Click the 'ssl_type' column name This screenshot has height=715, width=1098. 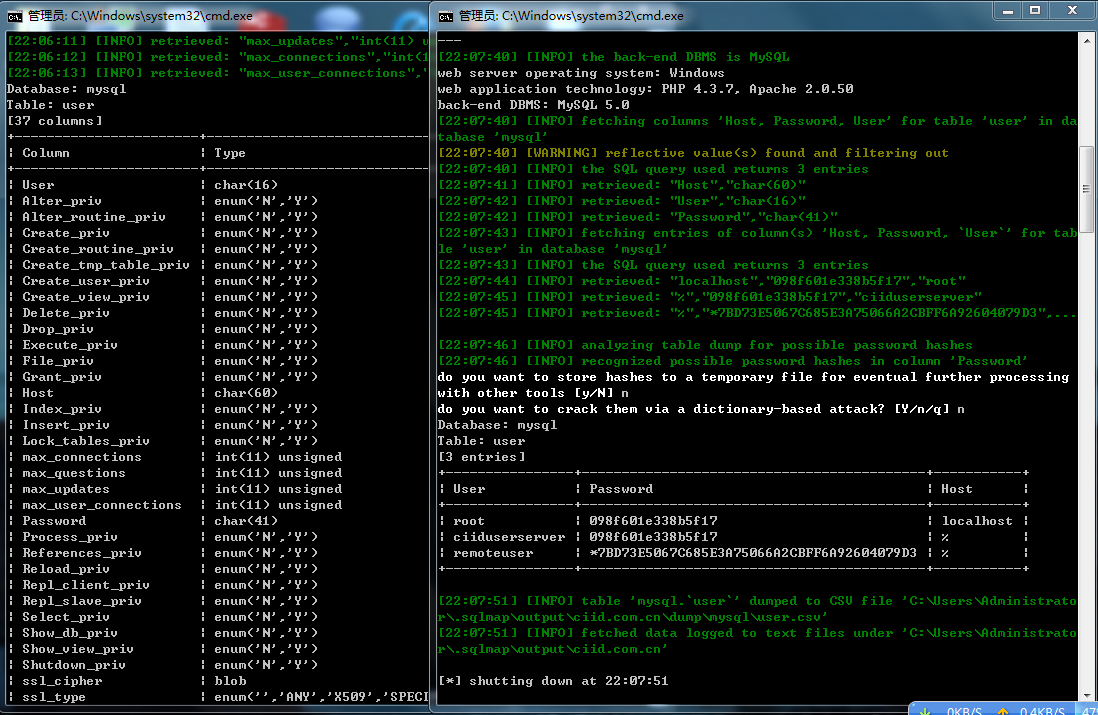click(x=54, y=697)
